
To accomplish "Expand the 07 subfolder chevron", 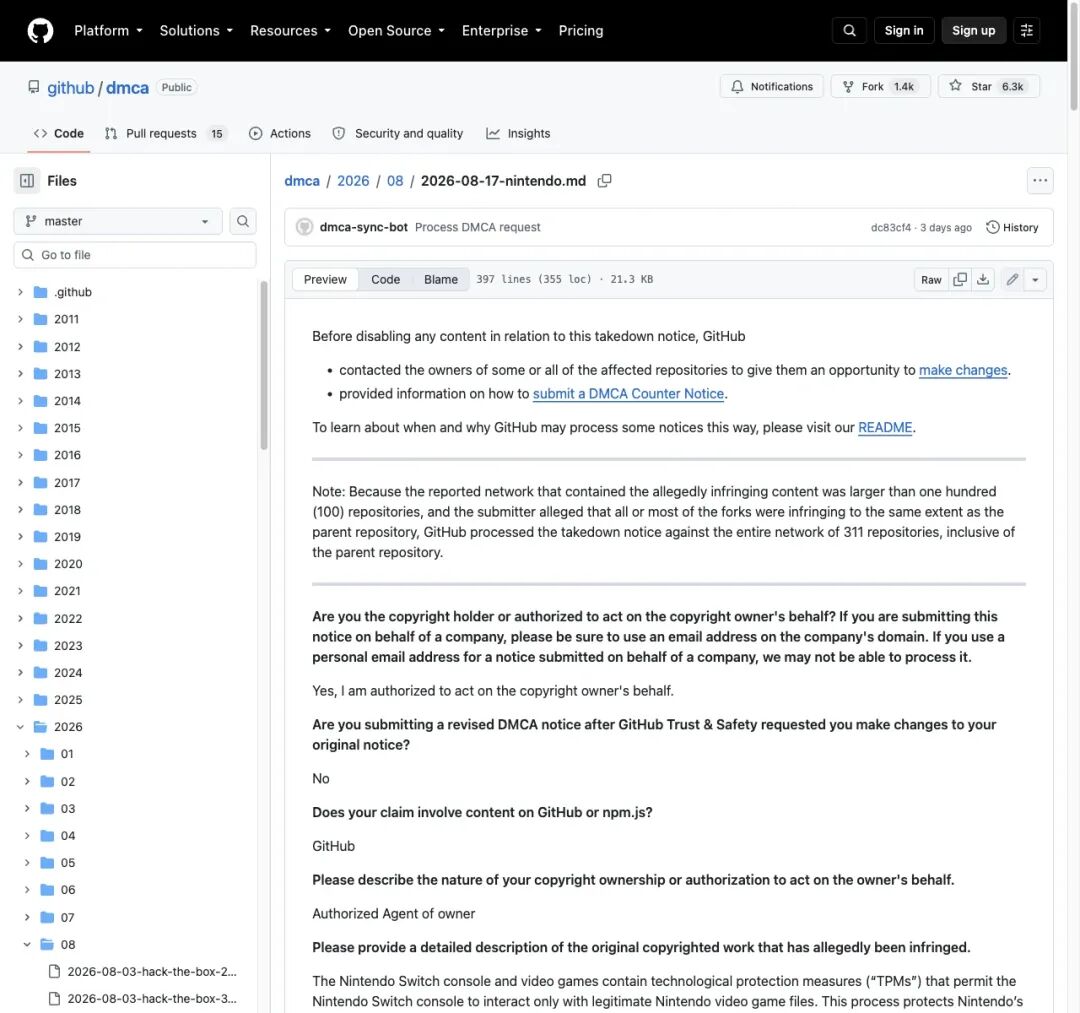I will pyautogui.click(x=27, y=917).
